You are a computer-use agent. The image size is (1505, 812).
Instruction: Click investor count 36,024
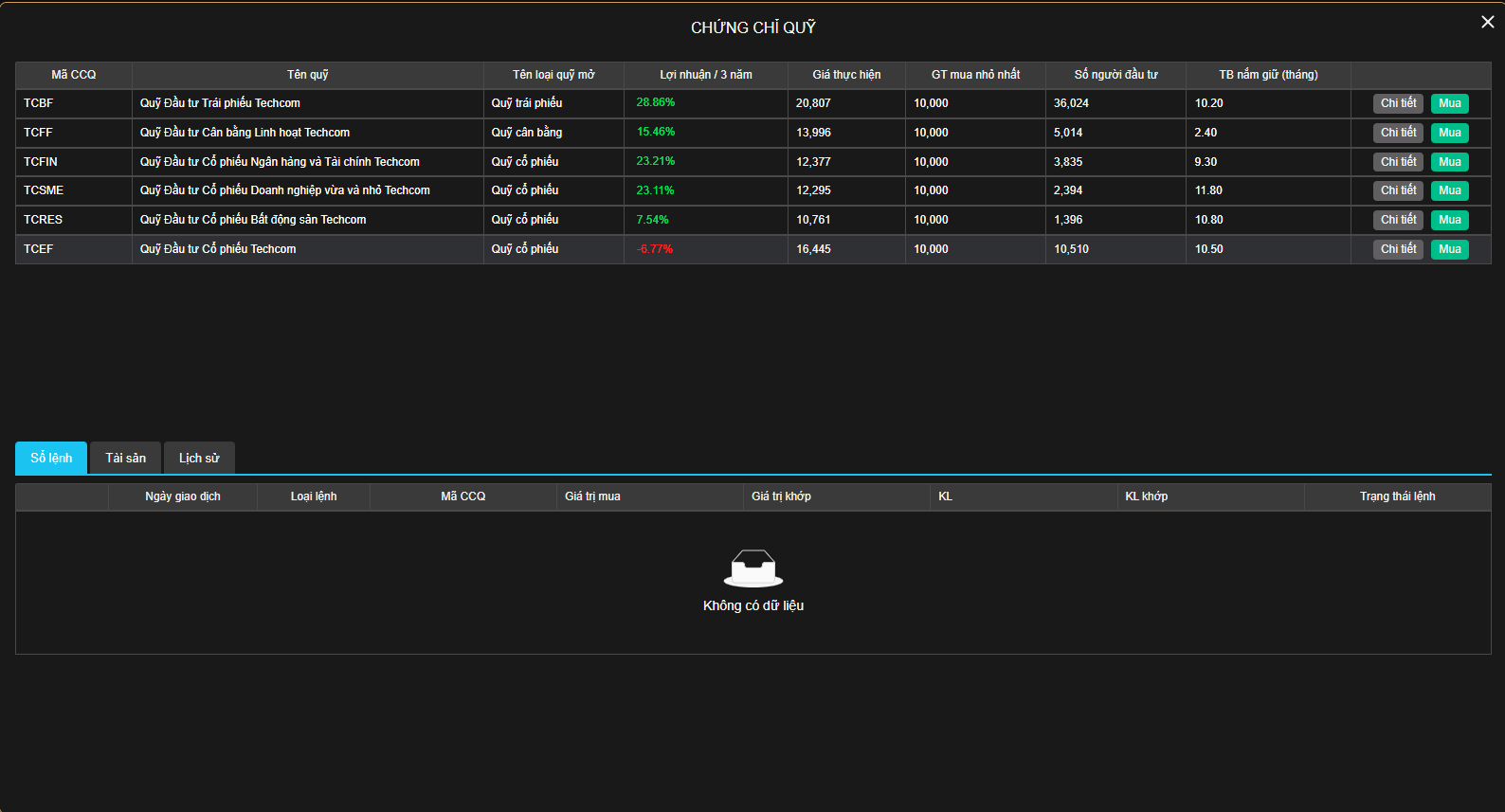point(1071,103)
